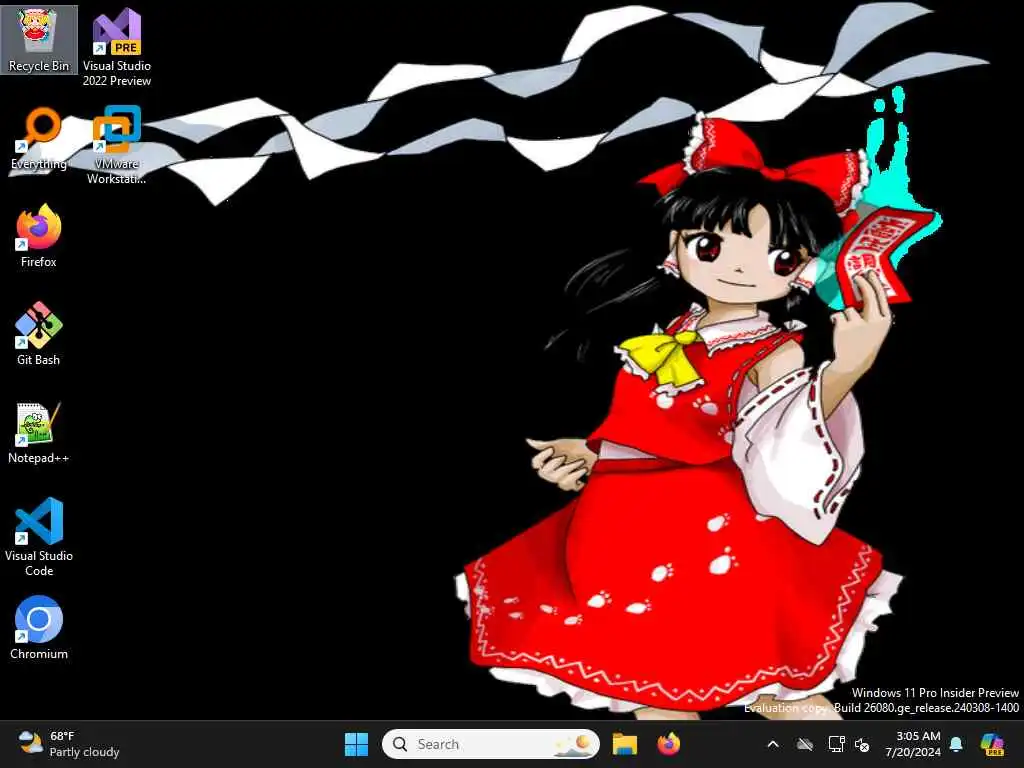Open the network status tray icon
The width and height of the screenshot is (1024, 768).
pyautogui.click(x=836, y=744)
